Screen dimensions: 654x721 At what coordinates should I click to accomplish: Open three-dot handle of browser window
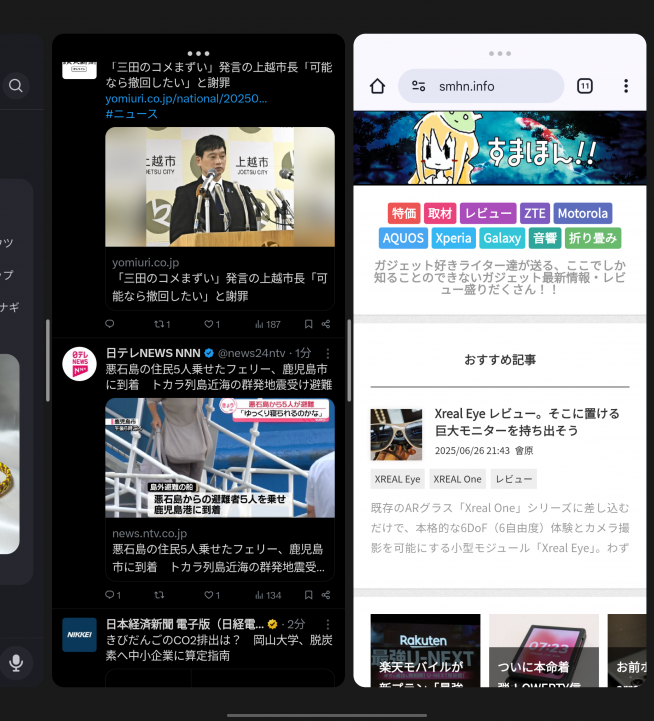(x=500, y=53)
